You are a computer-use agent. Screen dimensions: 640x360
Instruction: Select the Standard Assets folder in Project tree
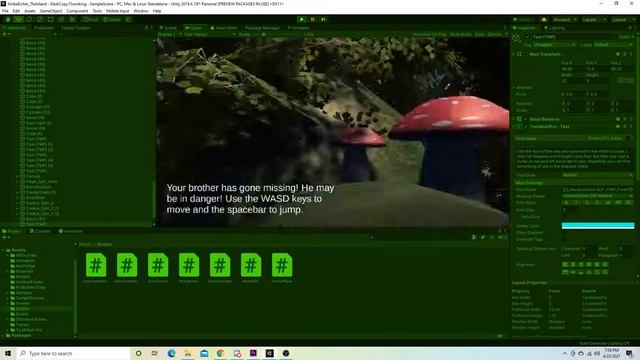31,319
